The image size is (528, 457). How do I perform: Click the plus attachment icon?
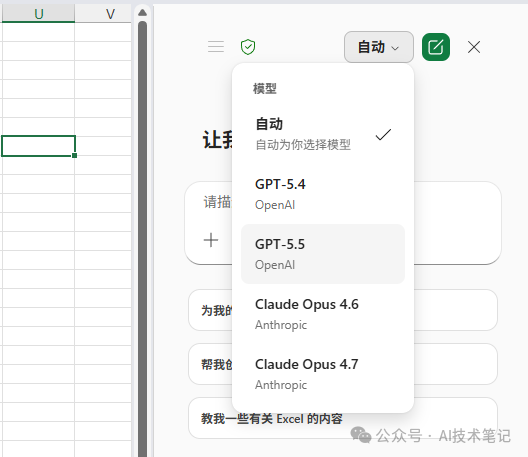click(x=211, y=240)
